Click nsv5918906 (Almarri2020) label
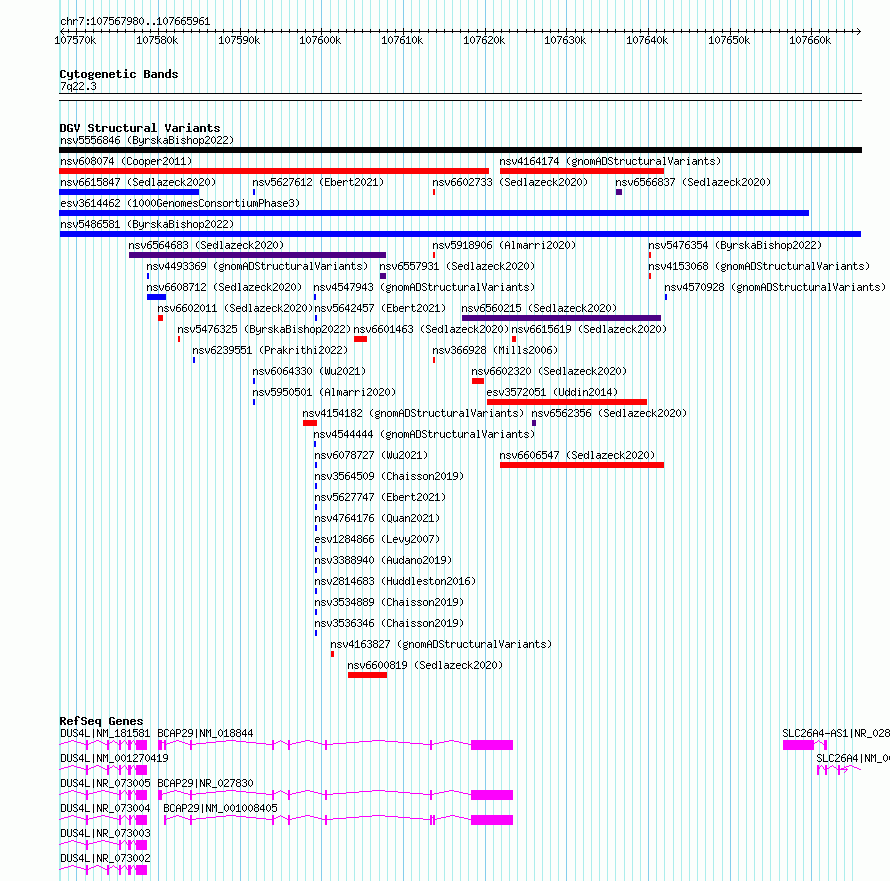 click(x=504, y=245)
